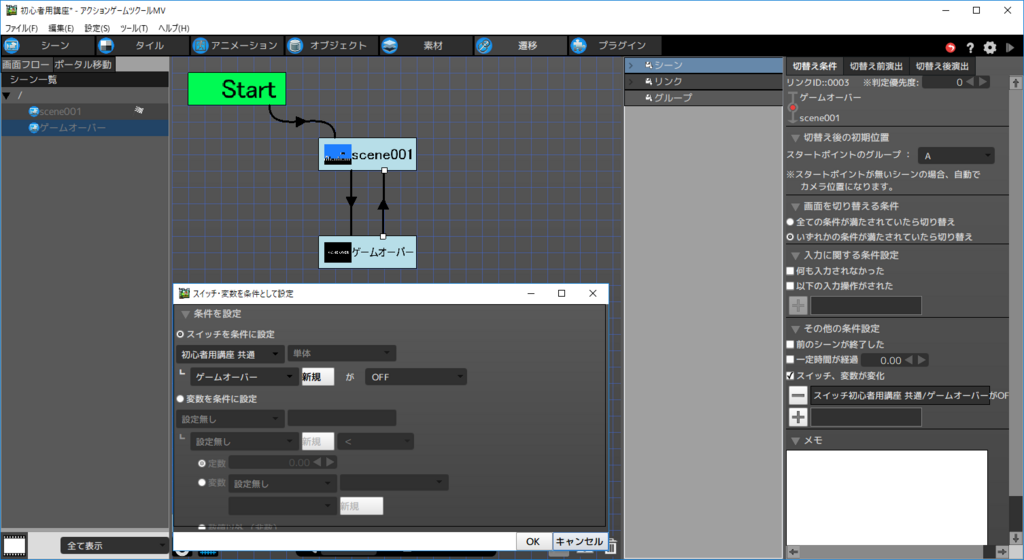Open the ゲームオーバー switch dropdown

[244, 377]
